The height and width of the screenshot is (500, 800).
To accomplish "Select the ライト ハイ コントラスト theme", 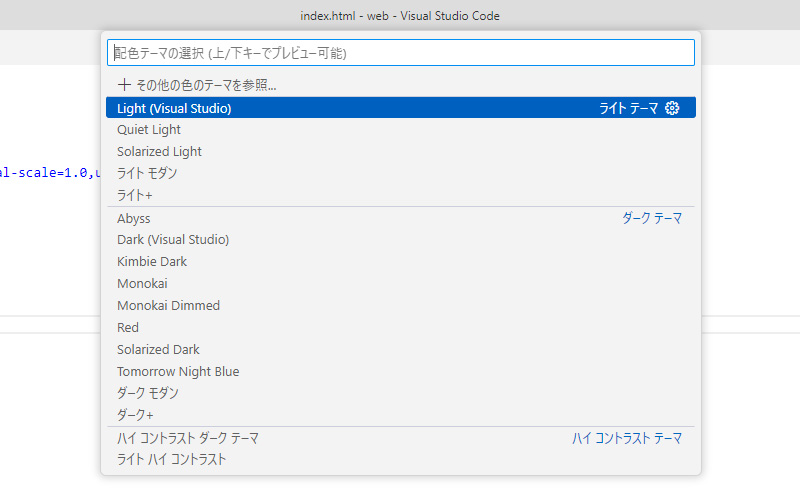I will pyautogui.click(x=171, y=460).
